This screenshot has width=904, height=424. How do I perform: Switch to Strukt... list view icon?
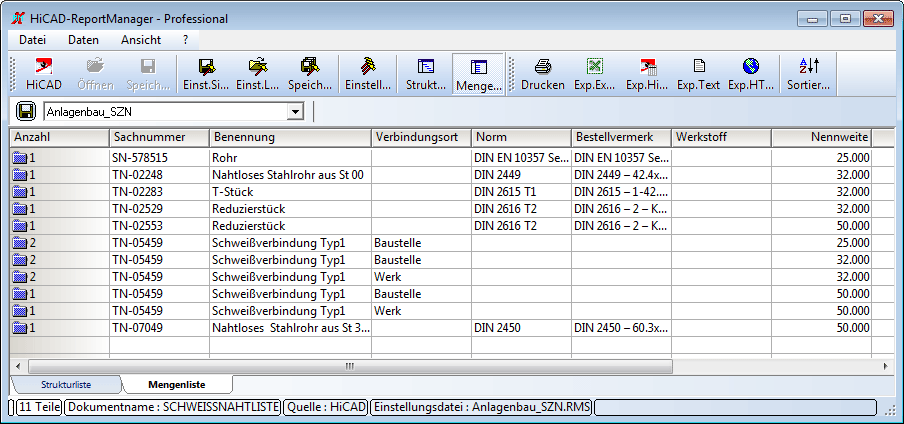[x=425, y=66]
